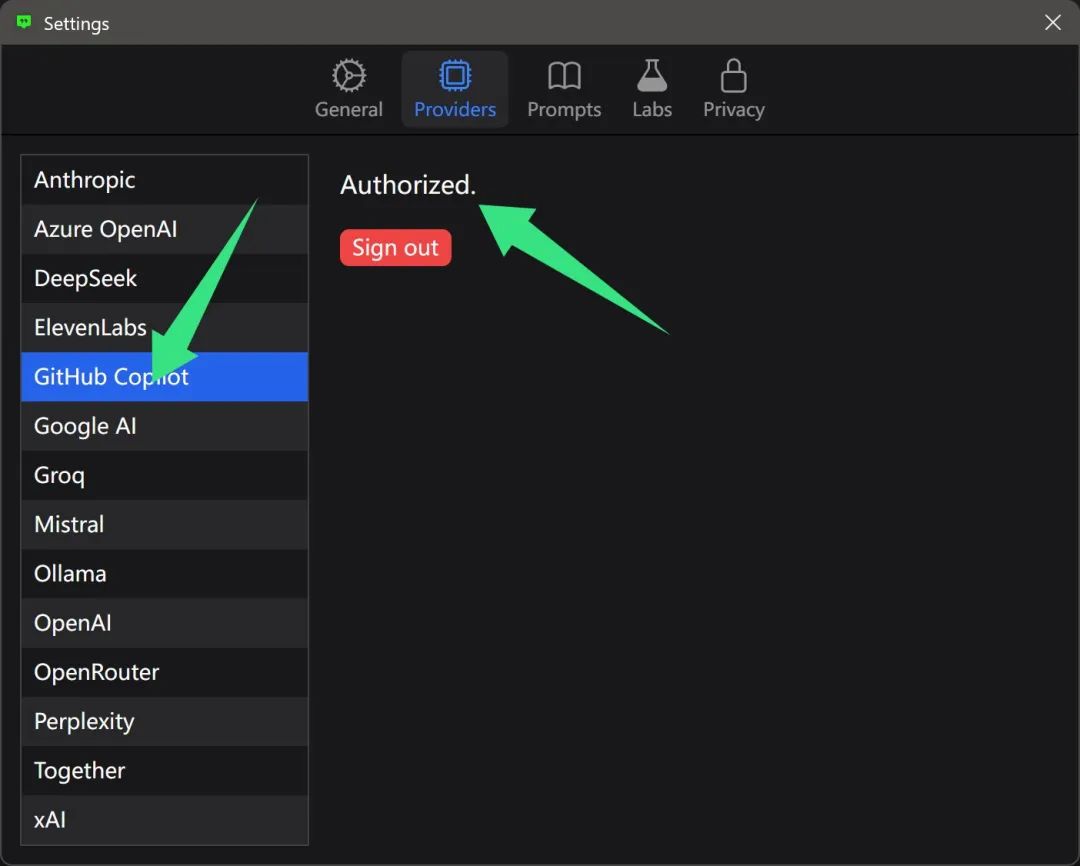Select the DeepSeek provider
Image resolution: width=1080 pixels, height=866 pixels.
tap(165, 278)
